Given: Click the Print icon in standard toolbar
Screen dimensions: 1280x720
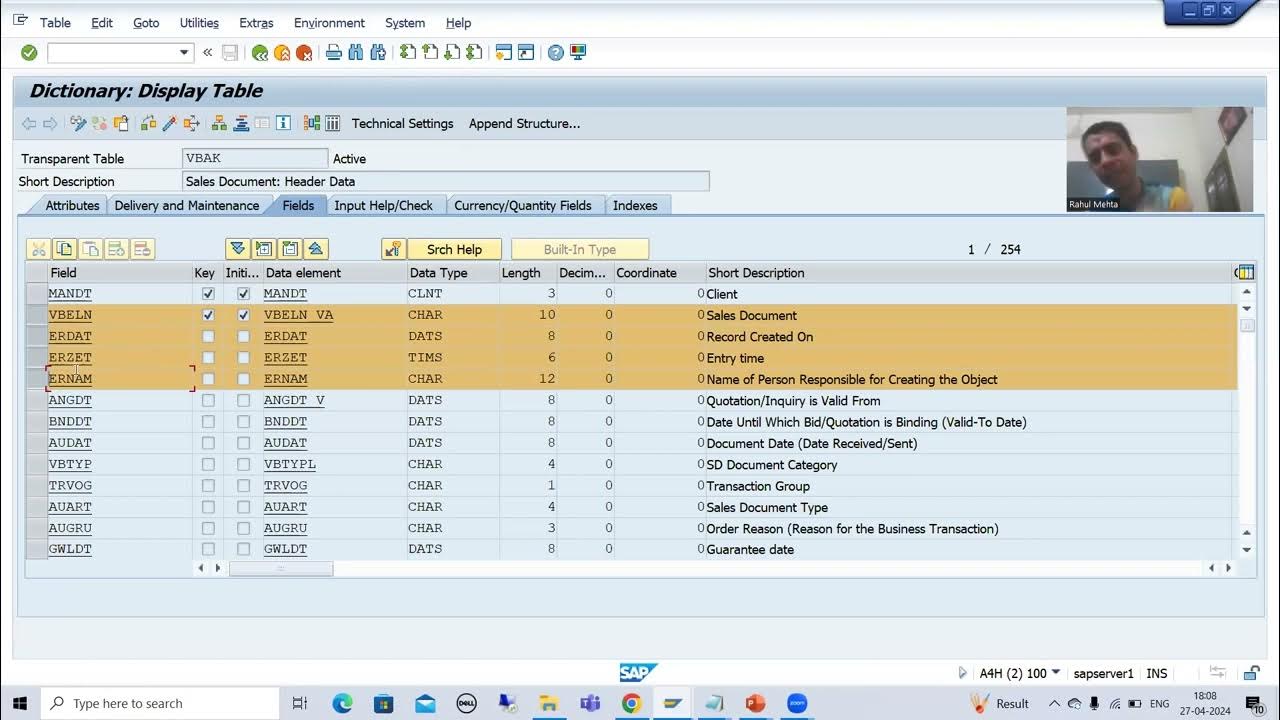Looking at the screenshot, I should click(x=334, y=52).
